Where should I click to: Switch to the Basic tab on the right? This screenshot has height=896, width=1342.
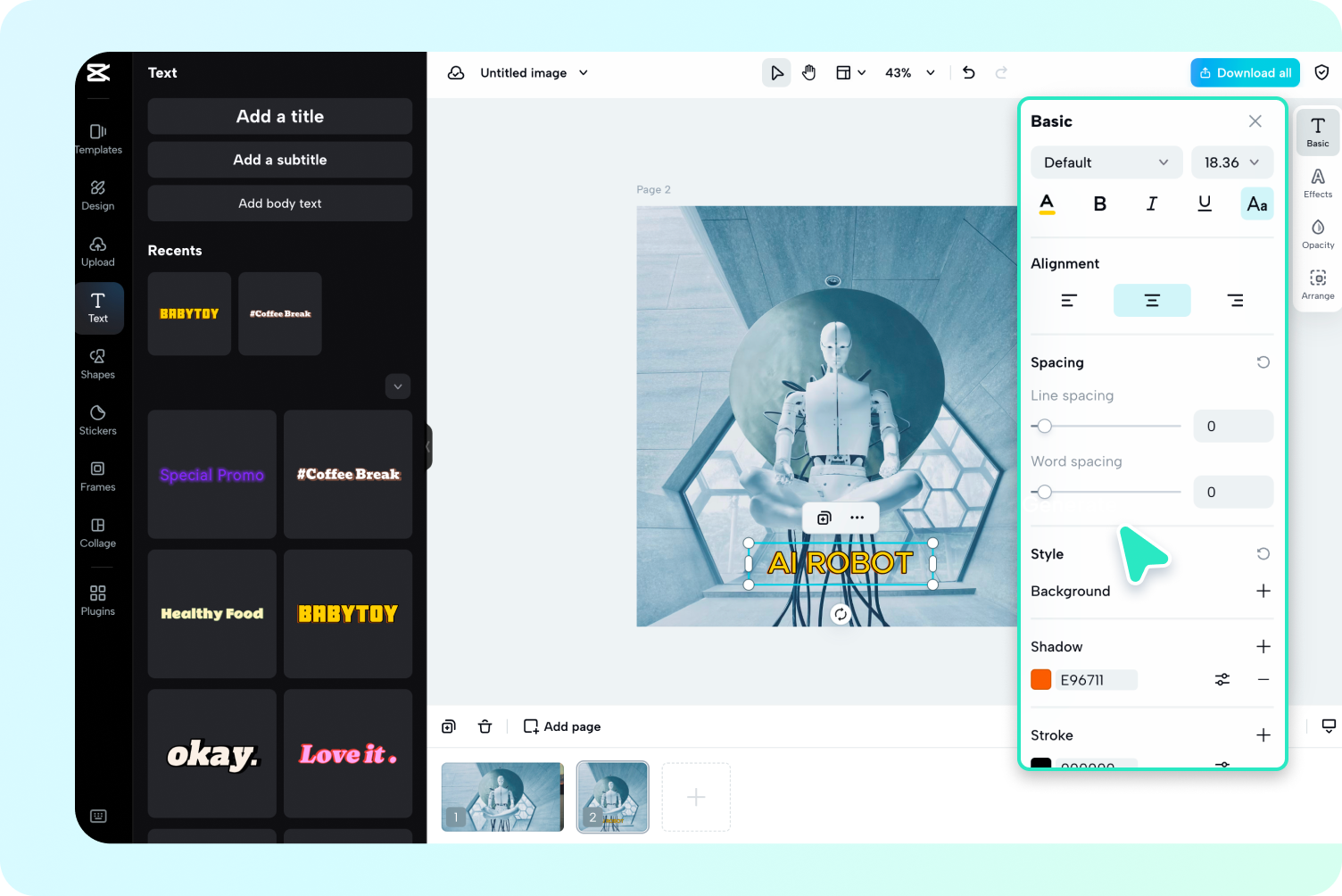click(x=1317, y=131)
